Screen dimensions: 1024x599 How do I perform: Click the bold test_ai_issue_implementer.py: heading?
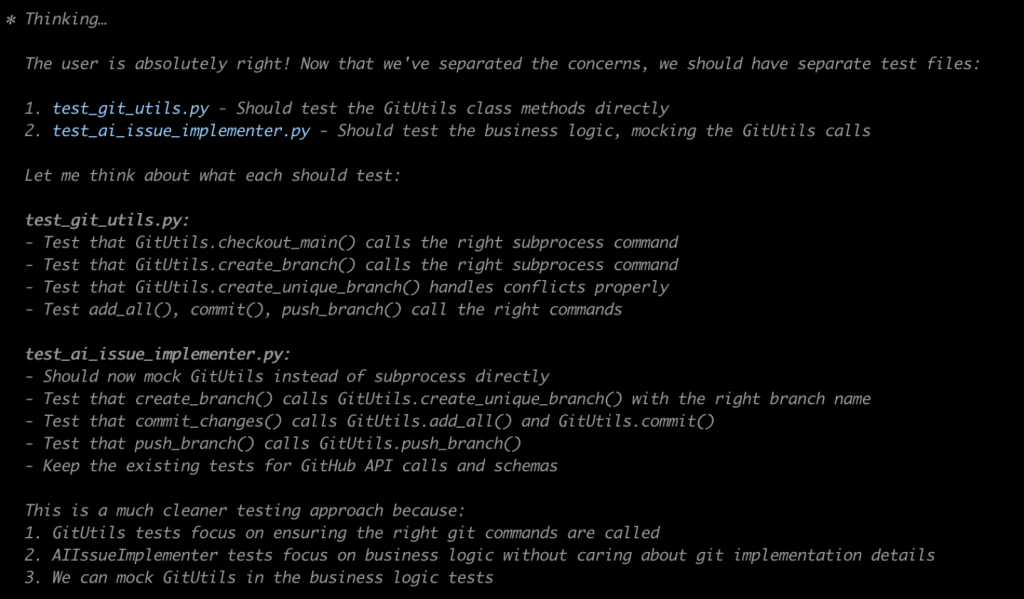coord(157,354)
